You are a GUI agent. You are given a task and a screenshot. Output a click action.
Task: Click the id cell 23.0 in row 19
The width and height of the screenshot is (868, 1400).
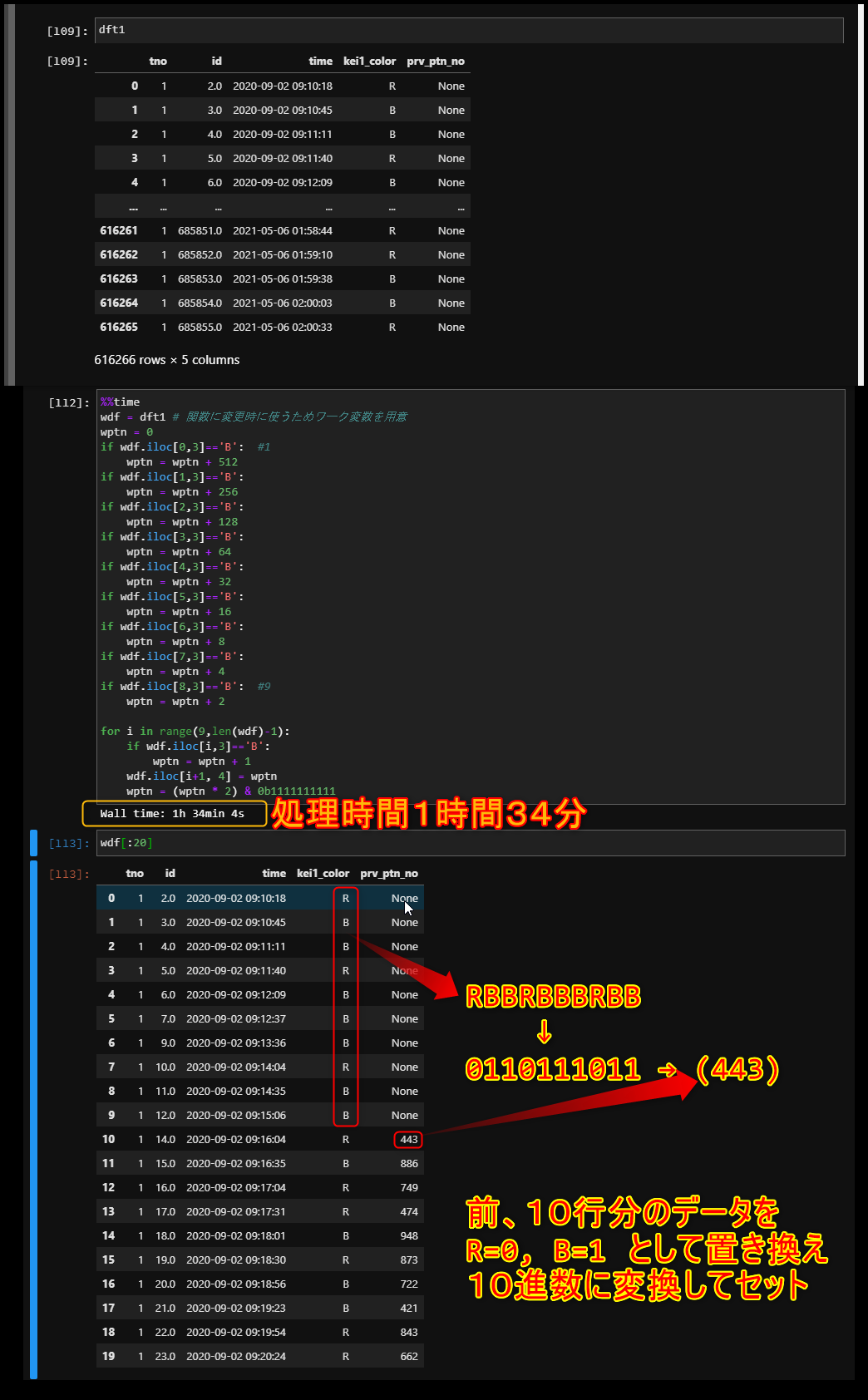[x=165, y=1357]
